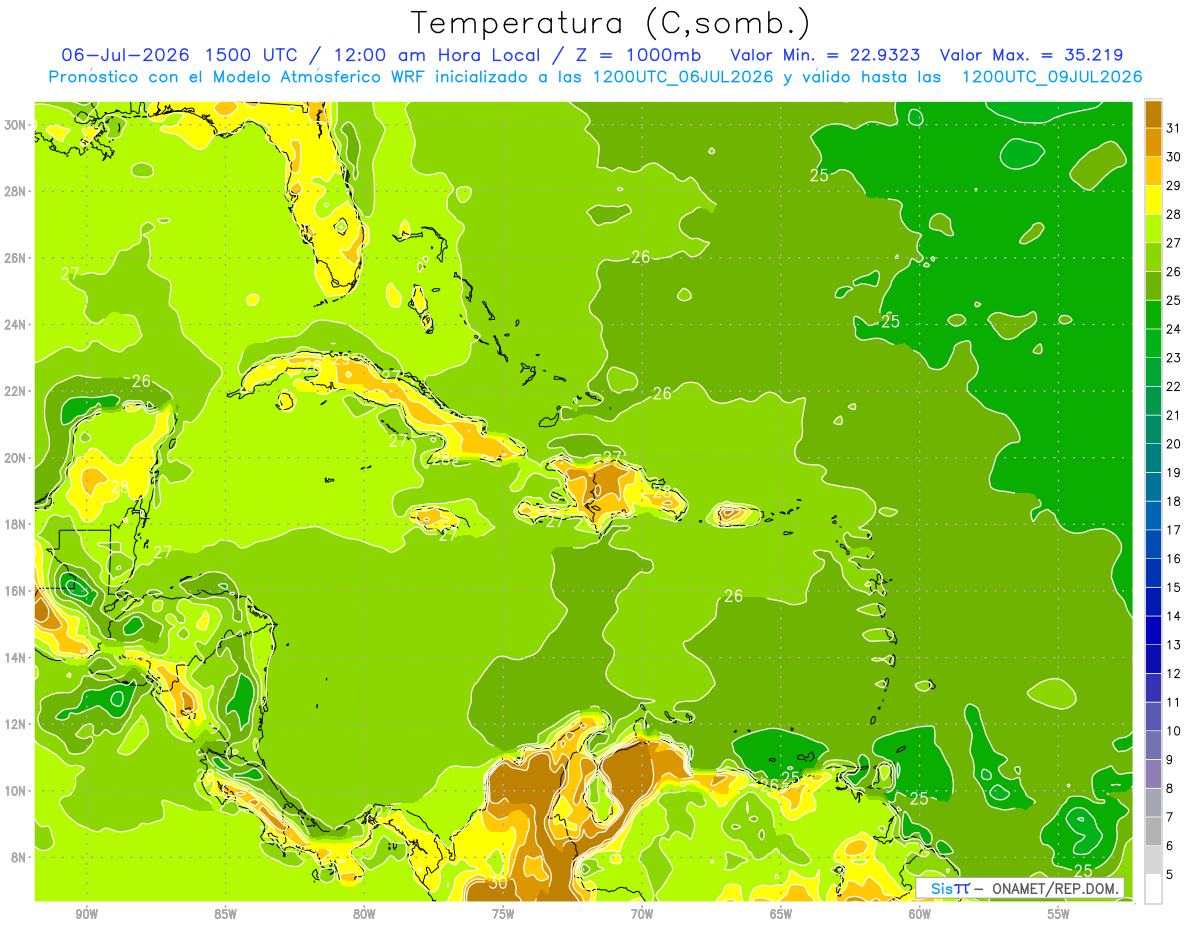
Task: Click the dark orange swatch above 31
Action: pos(1153,114)
